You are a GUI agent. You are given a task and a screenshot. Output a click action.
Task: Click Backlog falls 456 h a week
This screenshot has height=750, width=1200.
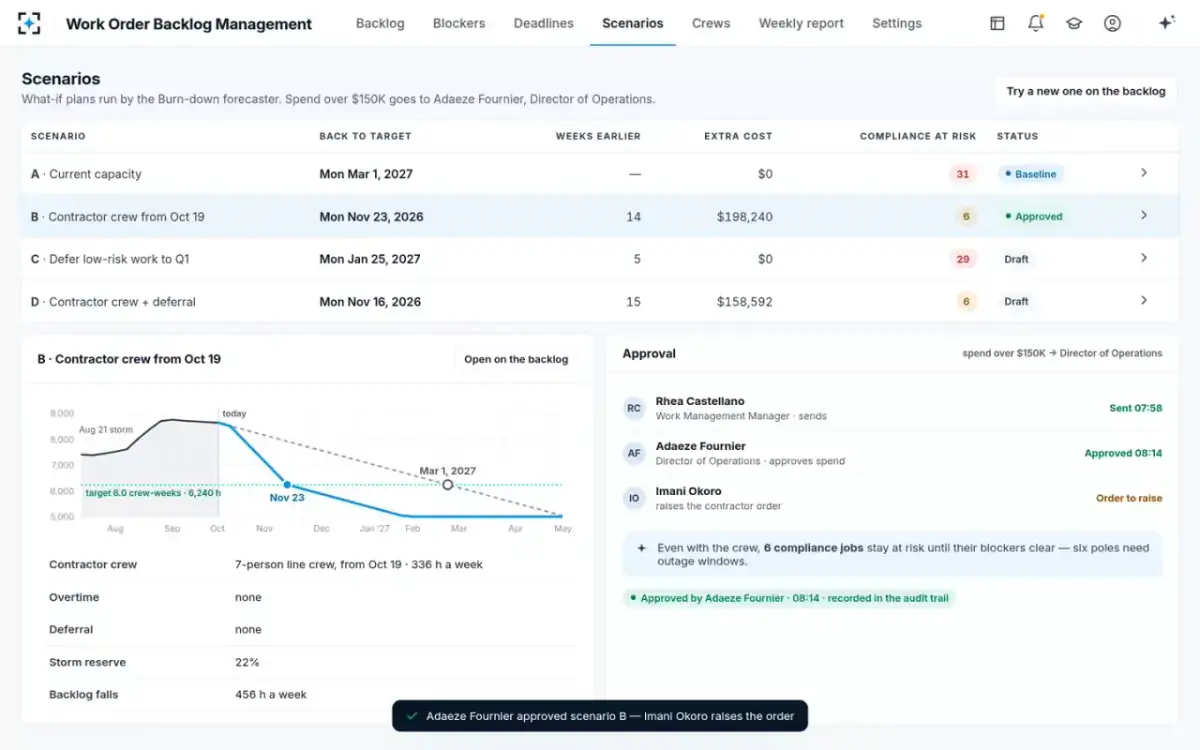[x=271, y=694]
